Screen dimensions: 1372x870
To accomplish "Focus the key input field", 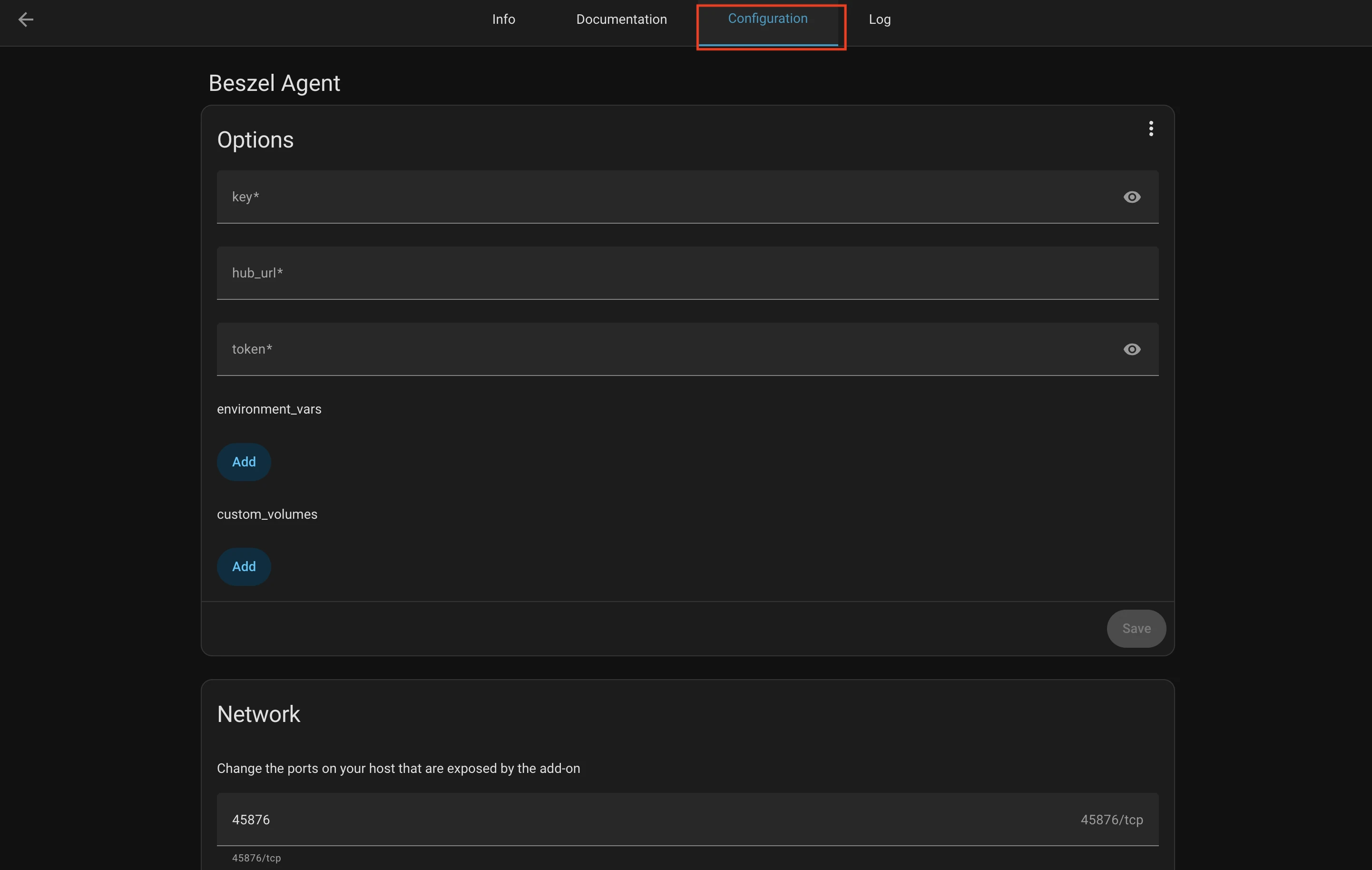I will (688, 197).
